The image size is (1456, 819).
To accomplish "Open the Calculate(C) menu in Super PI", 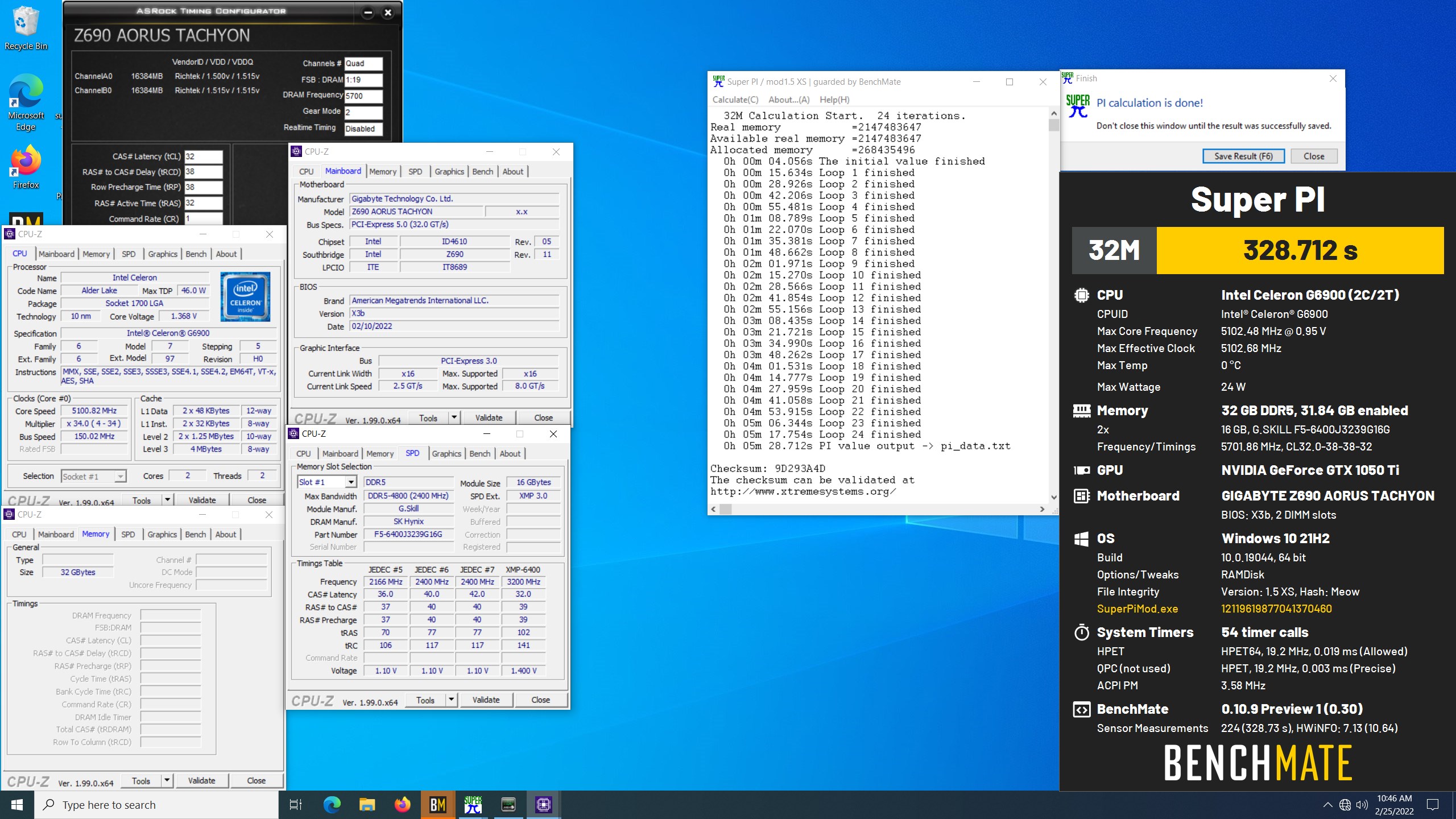I will tap(735, 100).
